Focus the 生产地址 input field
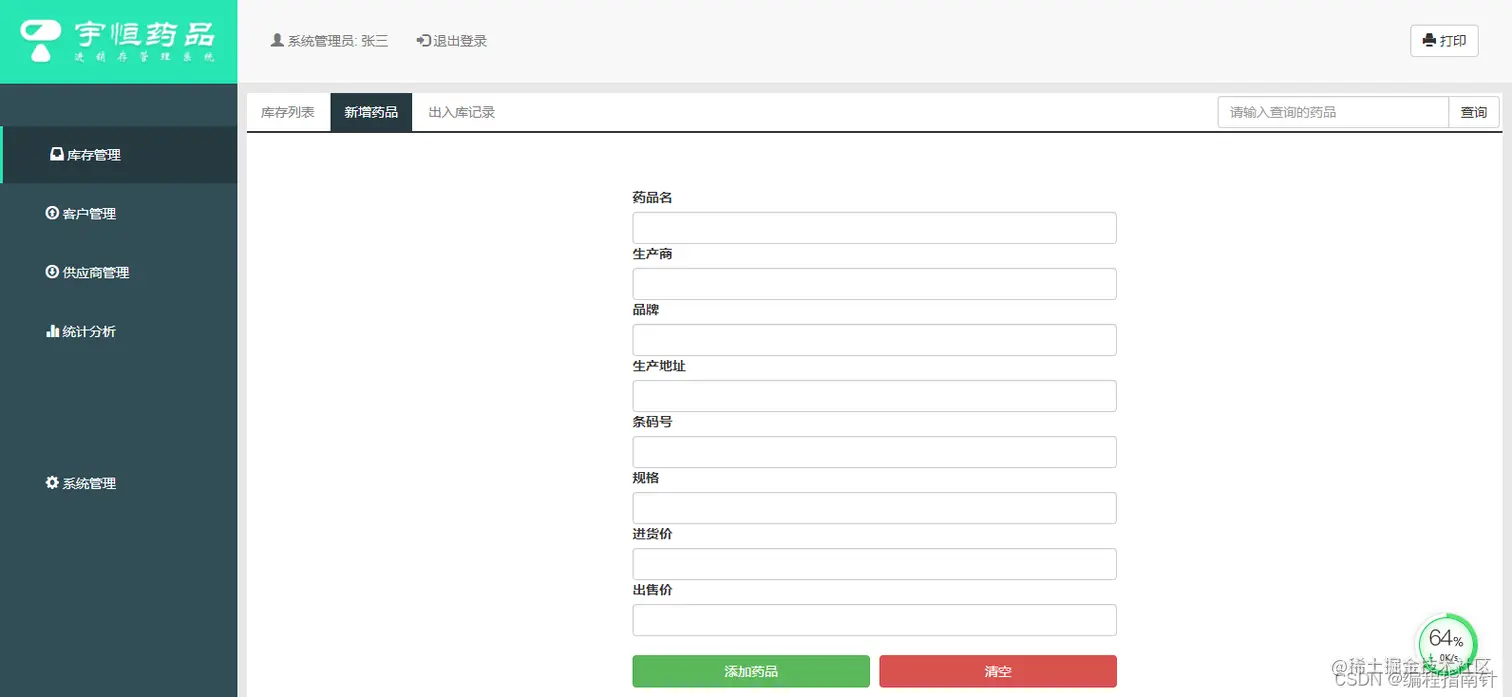Screen dimensions: 1512x697 pos(875,396)
